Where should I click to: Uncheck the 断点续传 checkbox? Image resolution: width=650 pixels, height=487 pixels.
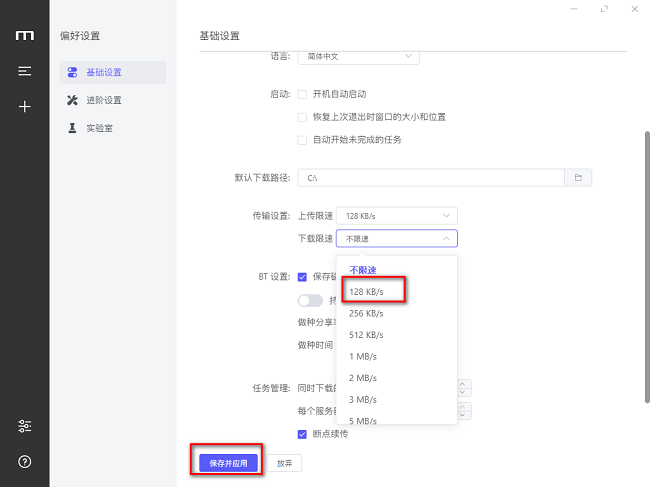302,433
